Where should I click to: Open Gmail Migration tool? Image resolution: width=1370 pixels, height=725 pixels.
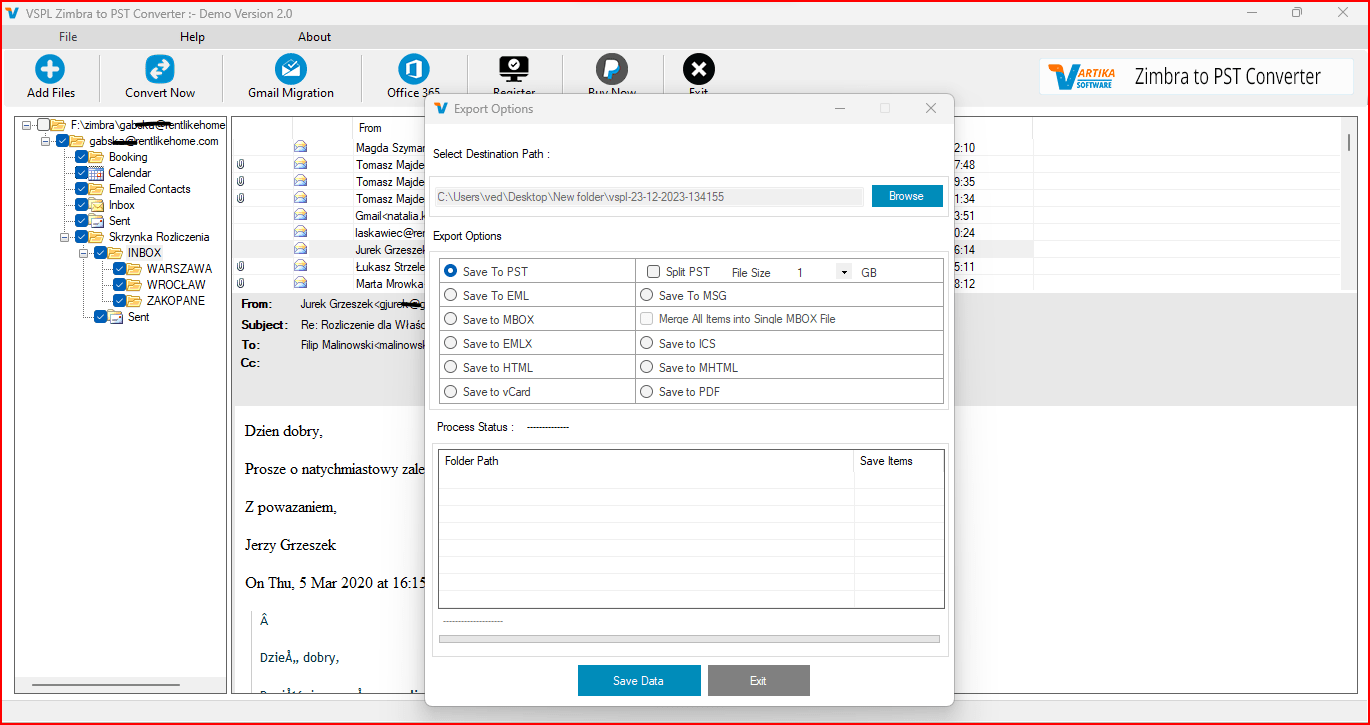[291, 69]
